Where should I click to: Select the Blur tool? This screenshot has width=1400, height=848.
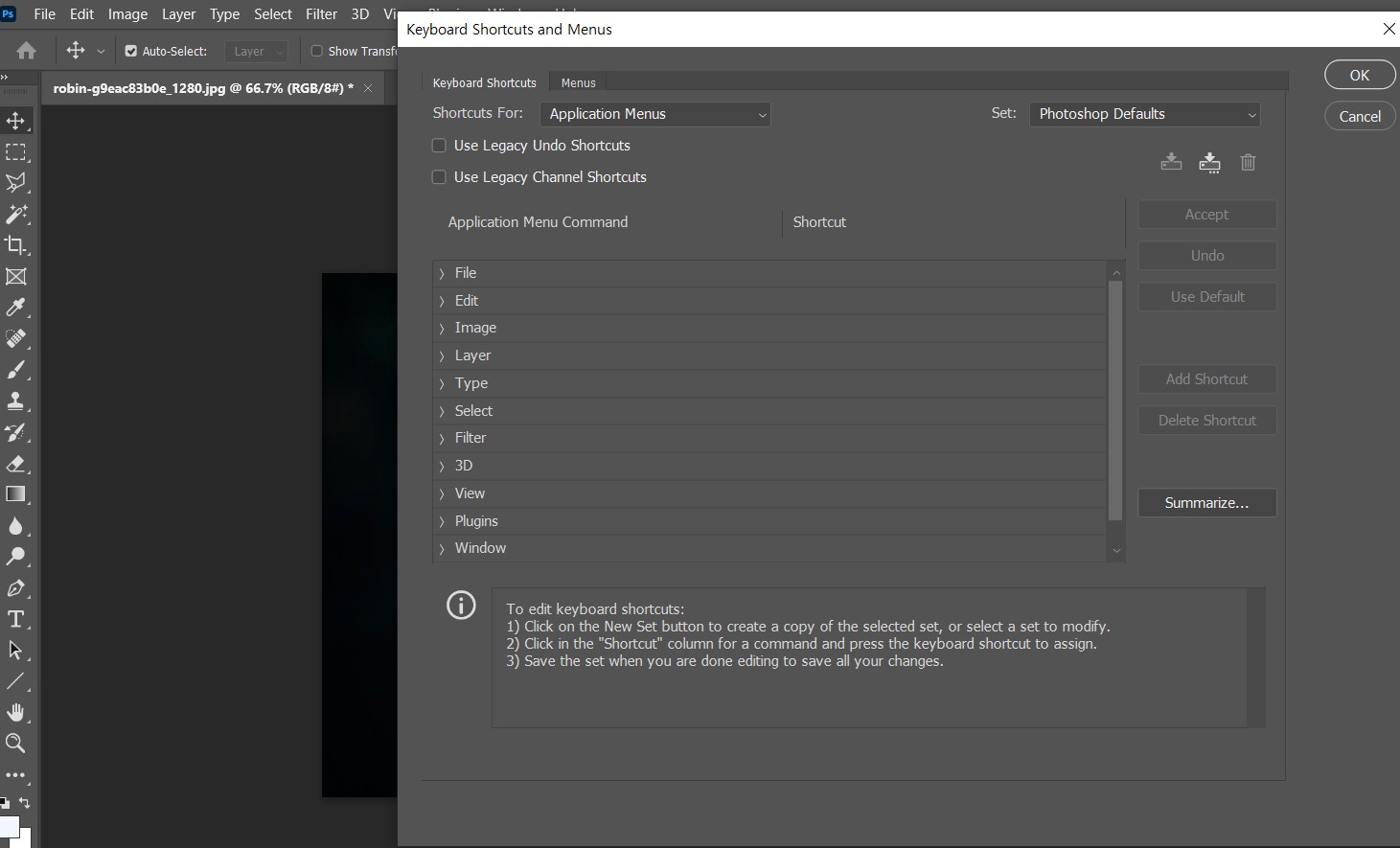point(16,526)
